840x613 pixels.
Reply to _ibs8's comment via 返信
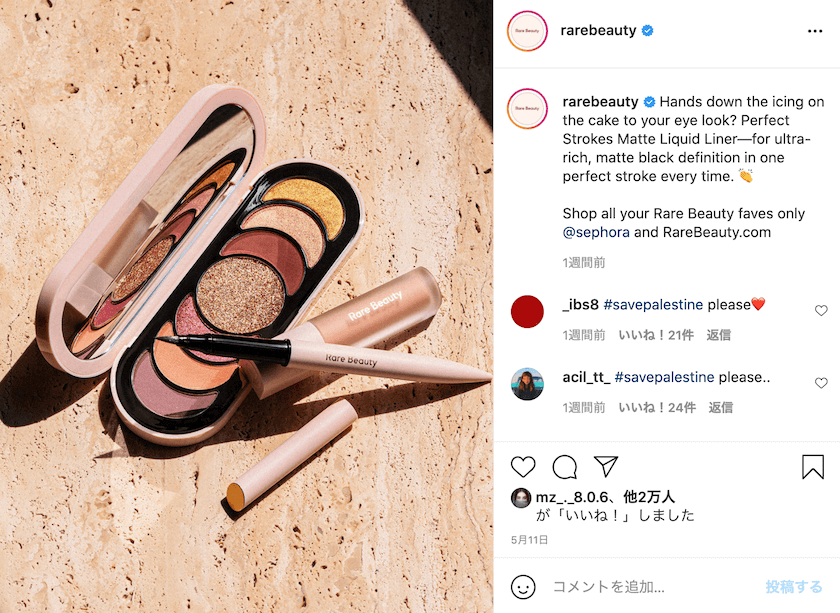pyautogui.click(x=718, y=335)
